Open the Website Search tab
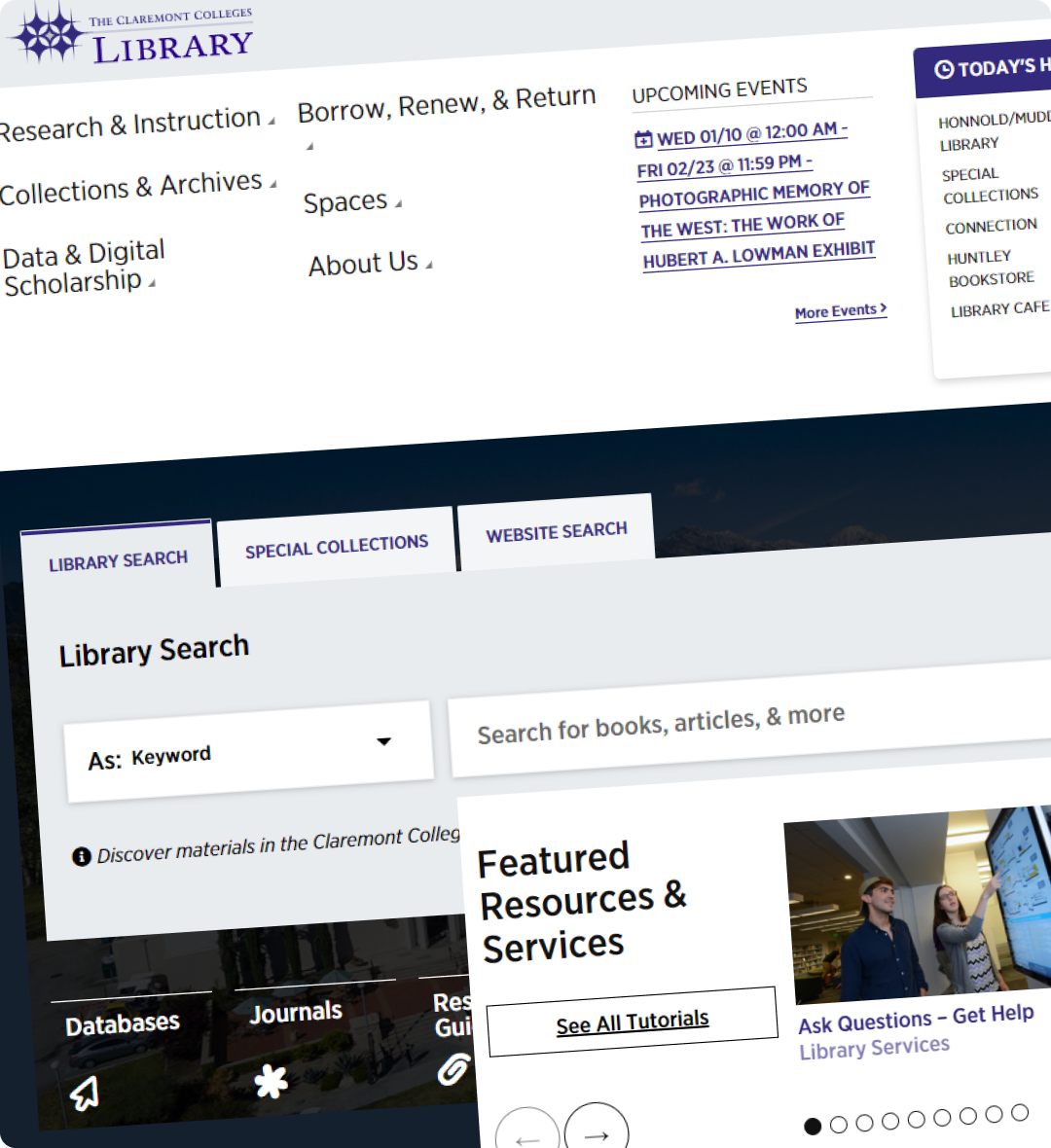The image size is (1051, 1148). point(556,529)
